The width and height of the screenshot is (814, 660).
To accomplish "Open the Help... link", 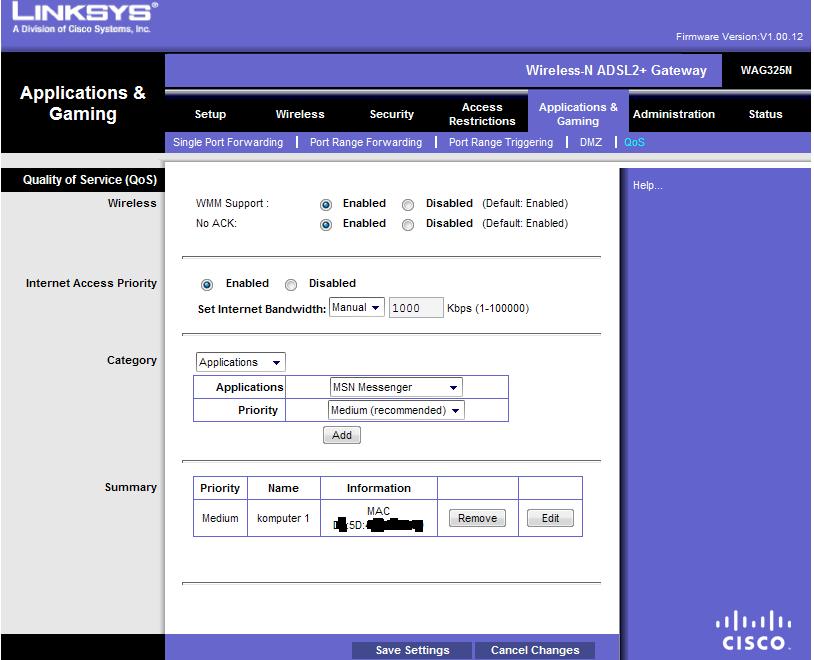I will [647, 185].
